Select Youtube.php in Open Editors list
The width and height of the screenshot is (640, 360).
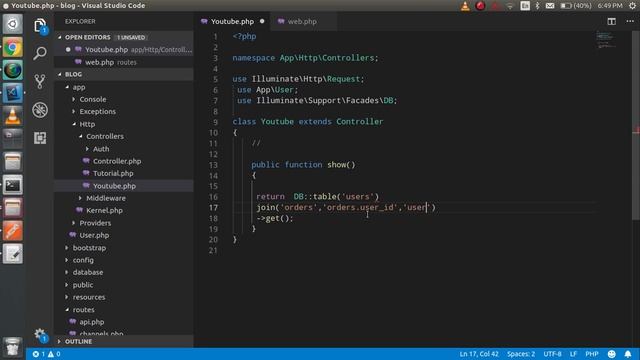tap(124, 49)
